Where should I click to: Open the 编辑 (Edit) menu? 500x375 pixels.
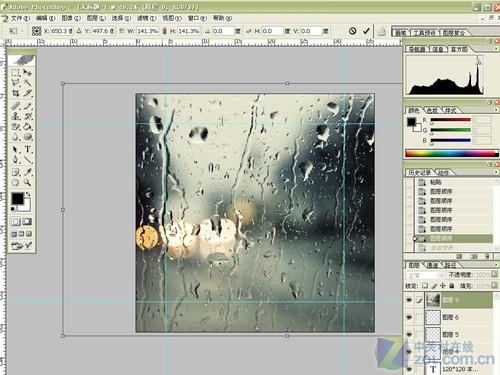click(x=45, y=18)
